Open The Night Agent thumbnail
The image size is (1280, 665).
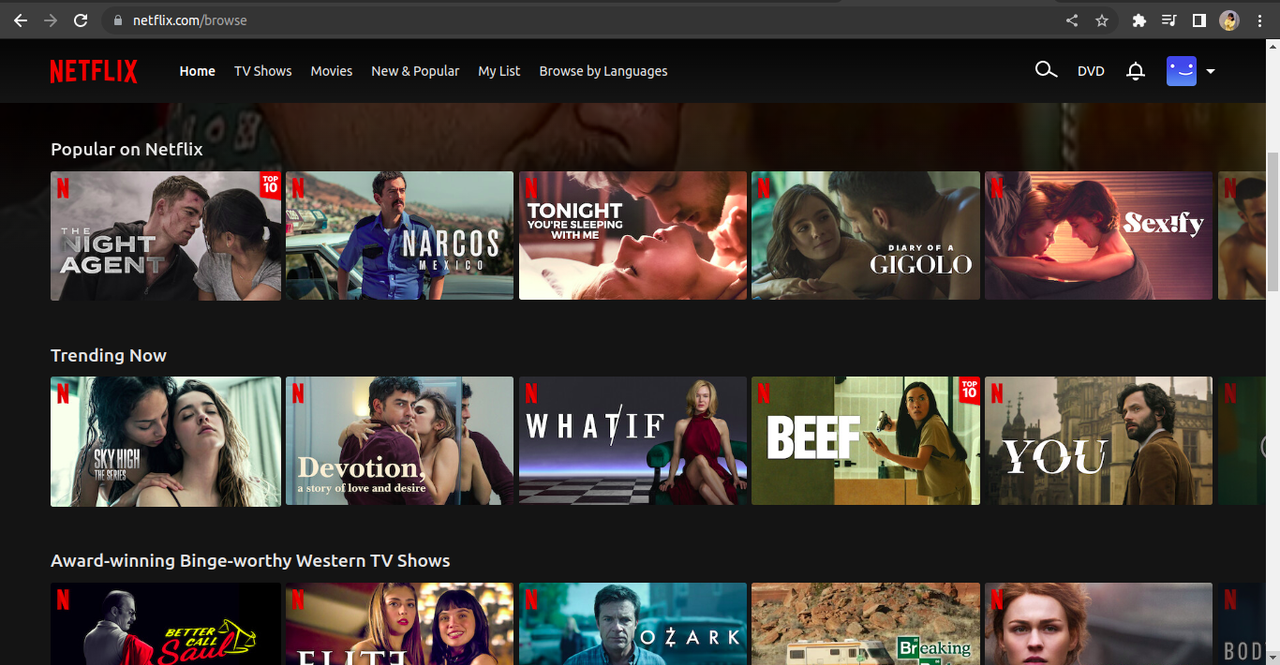(166, 236)
